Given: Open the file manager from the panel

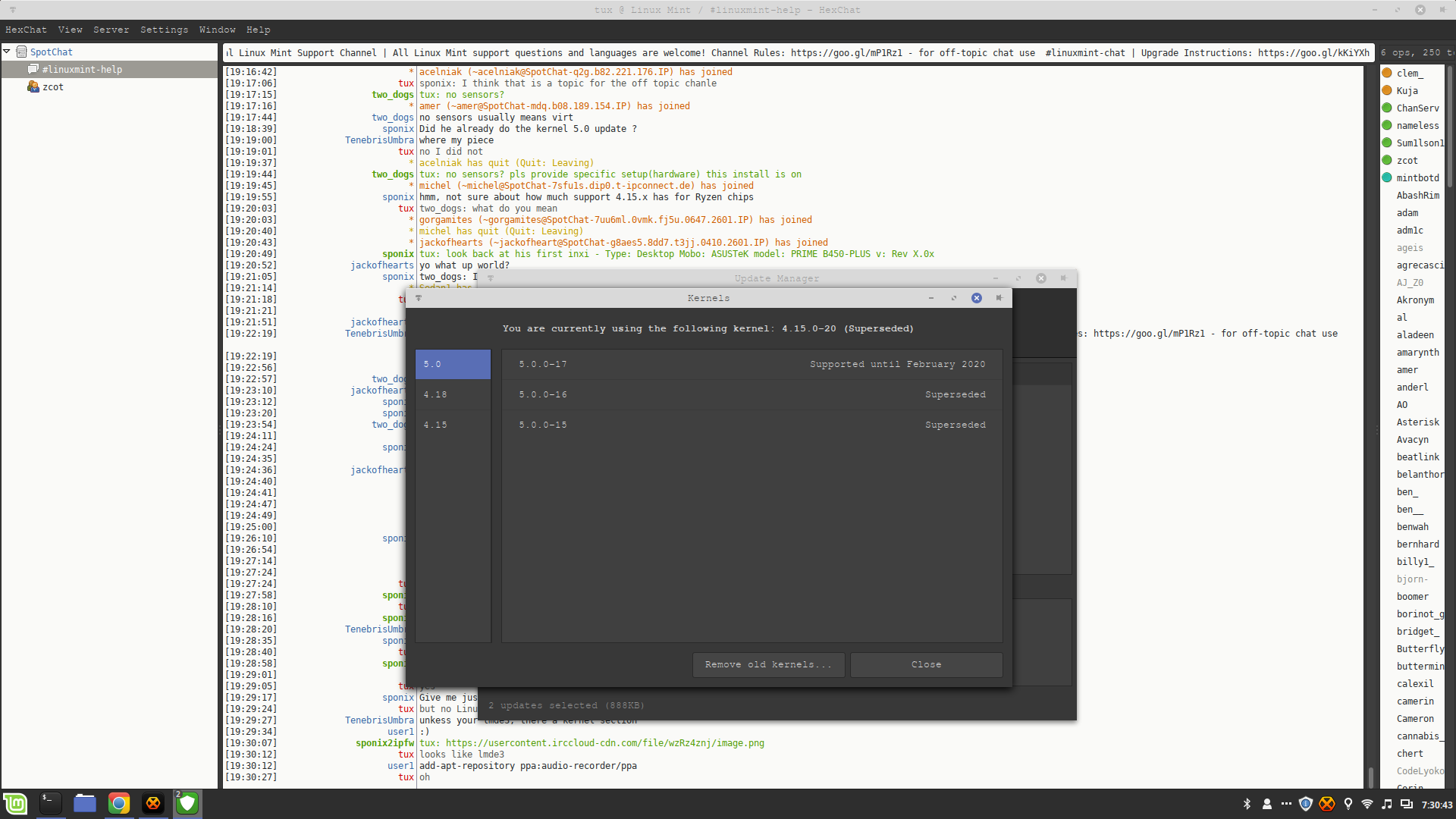Looking at the screenshot, I should click(x=85, y=804).
